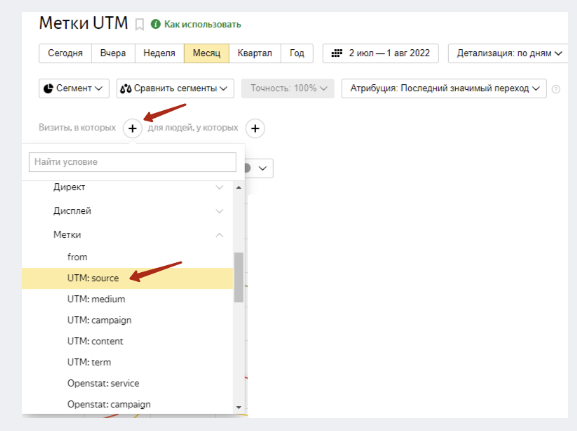Collapse the Метки condition group
This screenshot has width=577, height=431.
[128, 235]
